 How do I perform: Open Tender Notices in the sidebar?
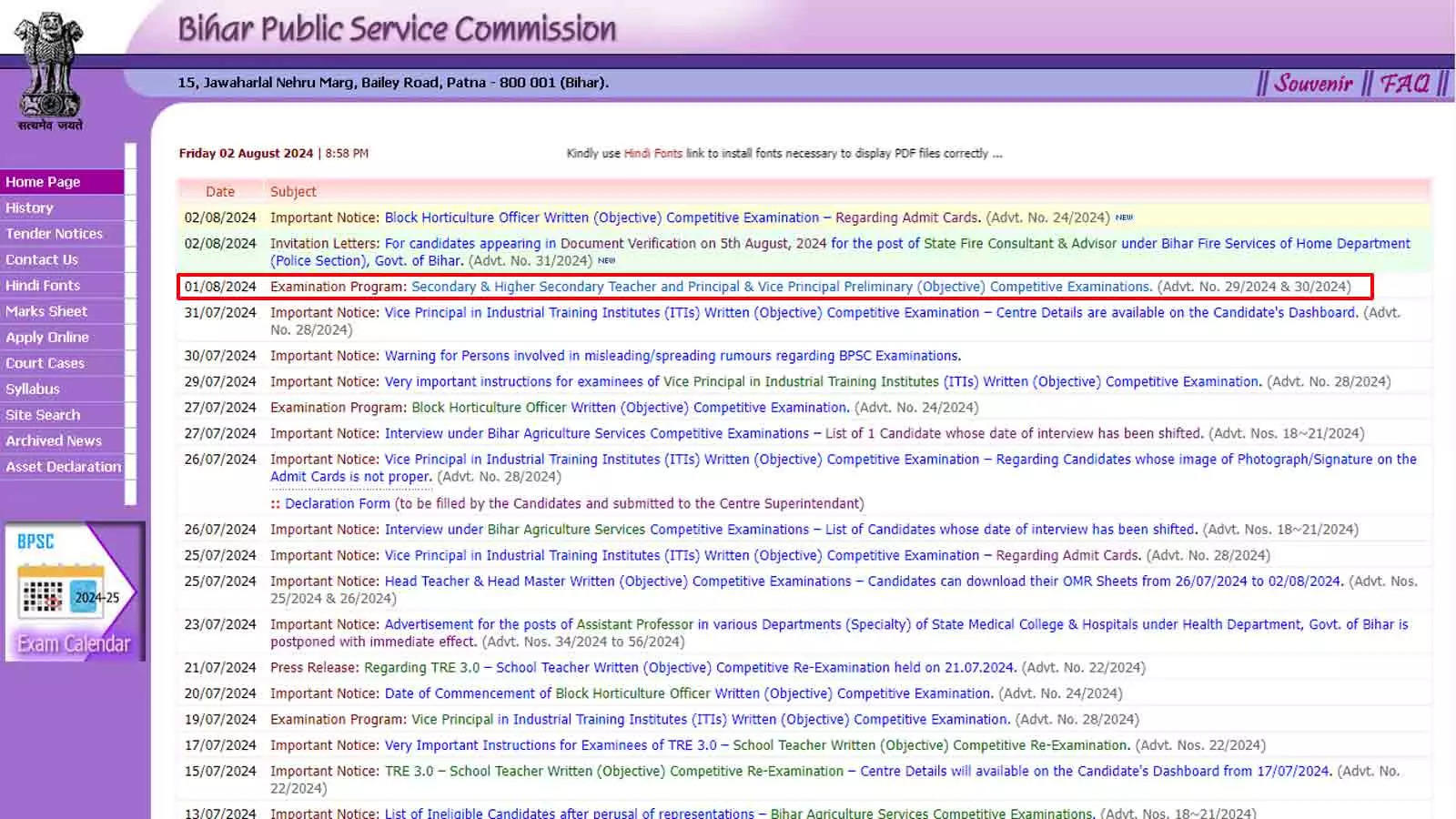tap(62, 234)
